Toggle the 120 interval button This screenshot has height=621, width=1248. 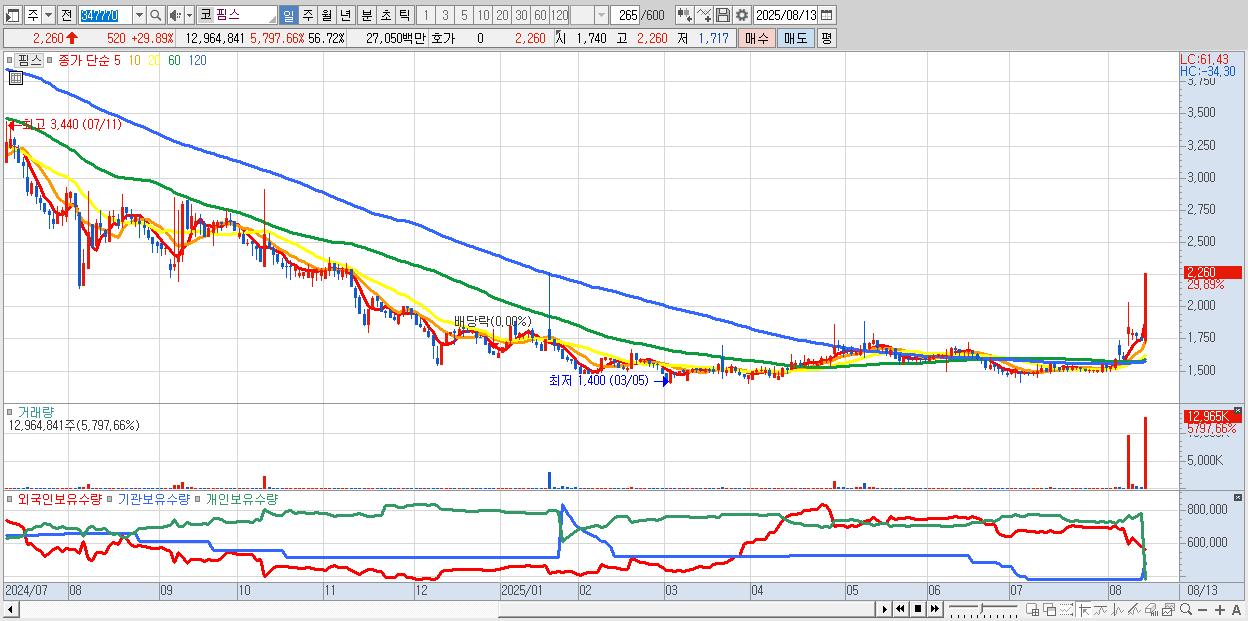coord(559,15)
